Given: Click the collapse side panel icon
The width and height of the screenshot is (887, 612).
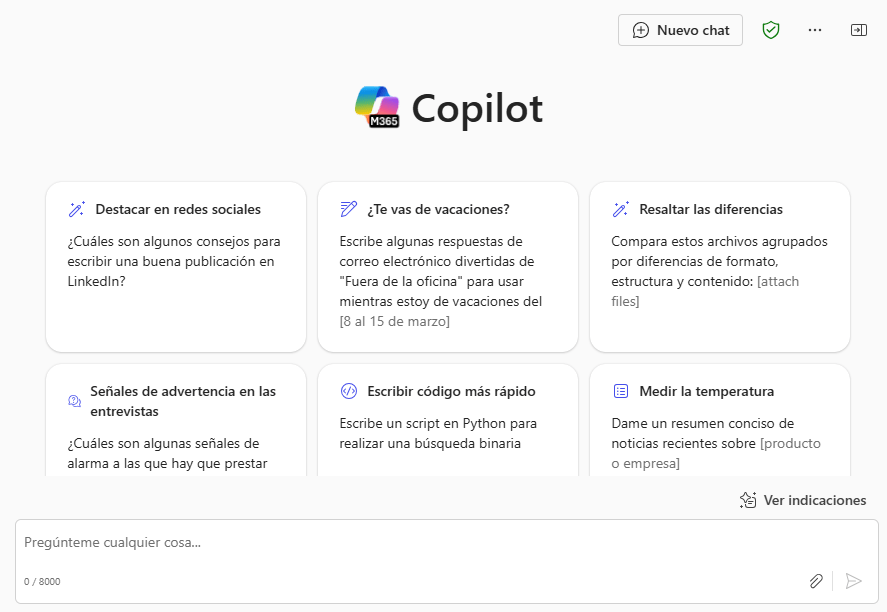Looking at the screenshot, I should click(x=859, y=30).
